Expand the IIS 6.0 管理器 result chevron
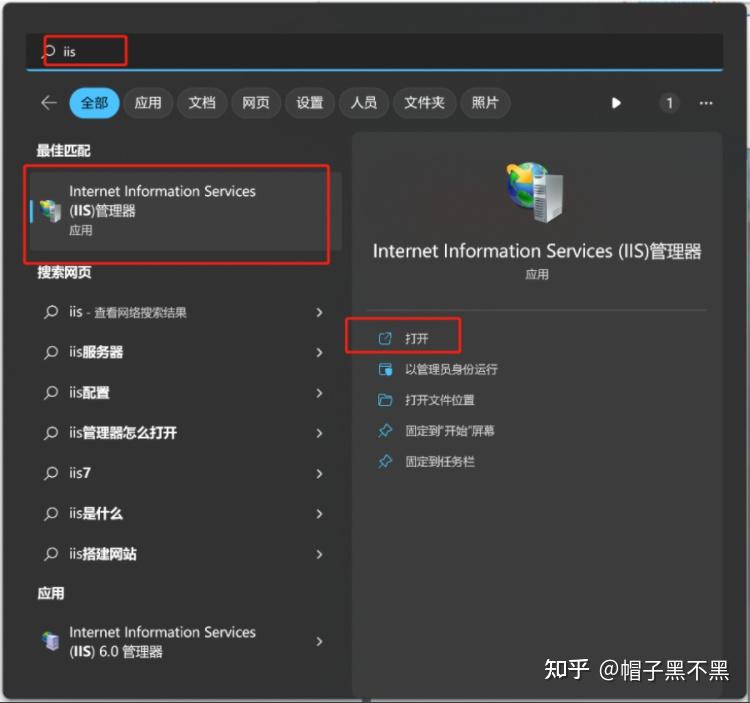The width and height of the screenshot is (750, 703). click(x=319, y=642)
